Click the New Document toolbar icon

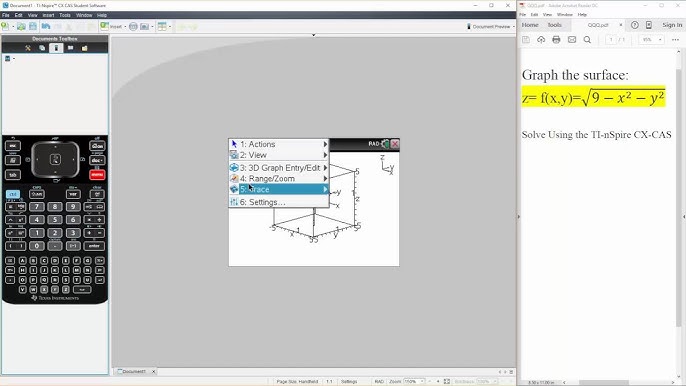click(x=5, y=26)
